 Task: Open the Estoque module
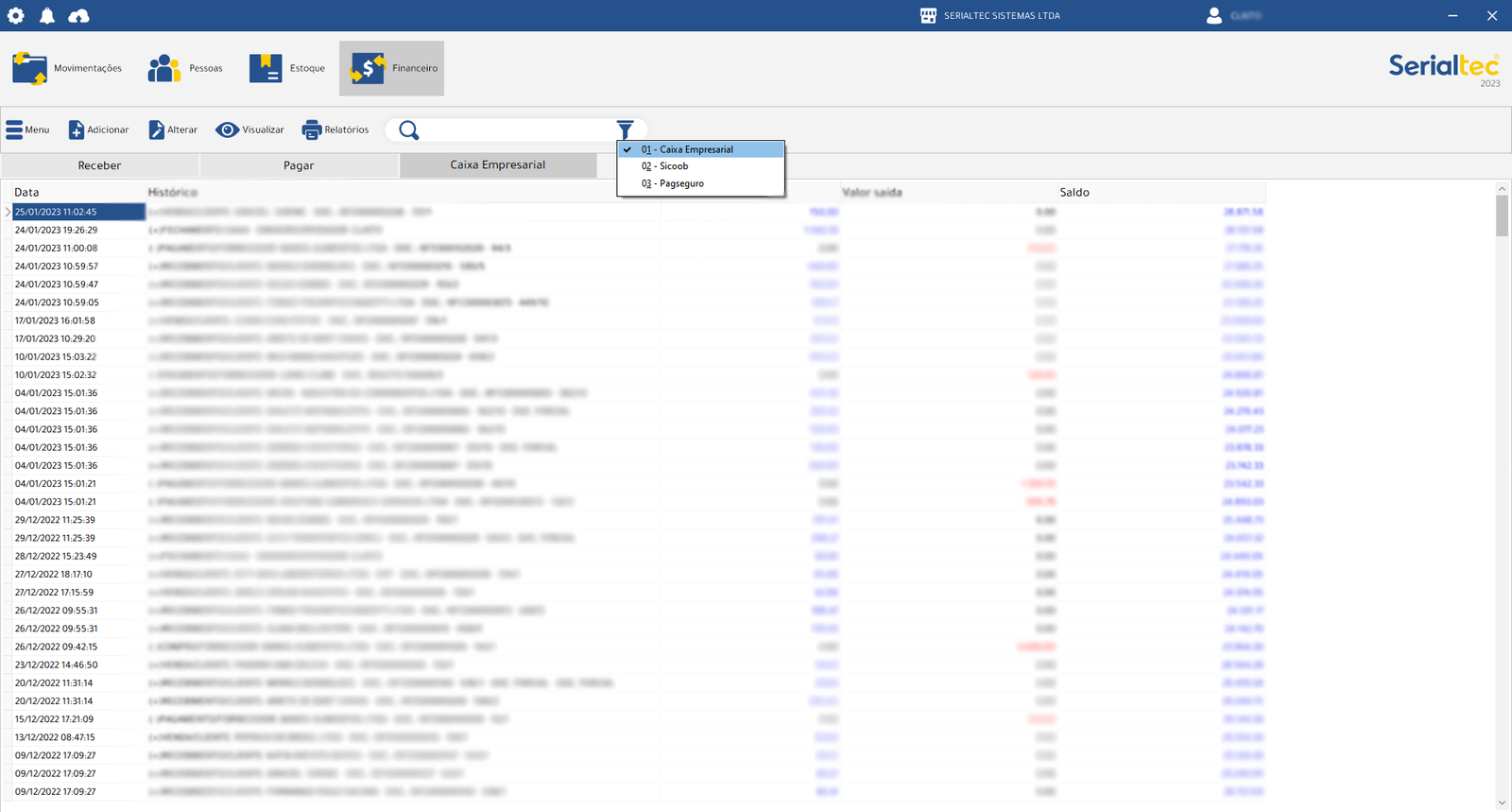click(x=287, y=68)
